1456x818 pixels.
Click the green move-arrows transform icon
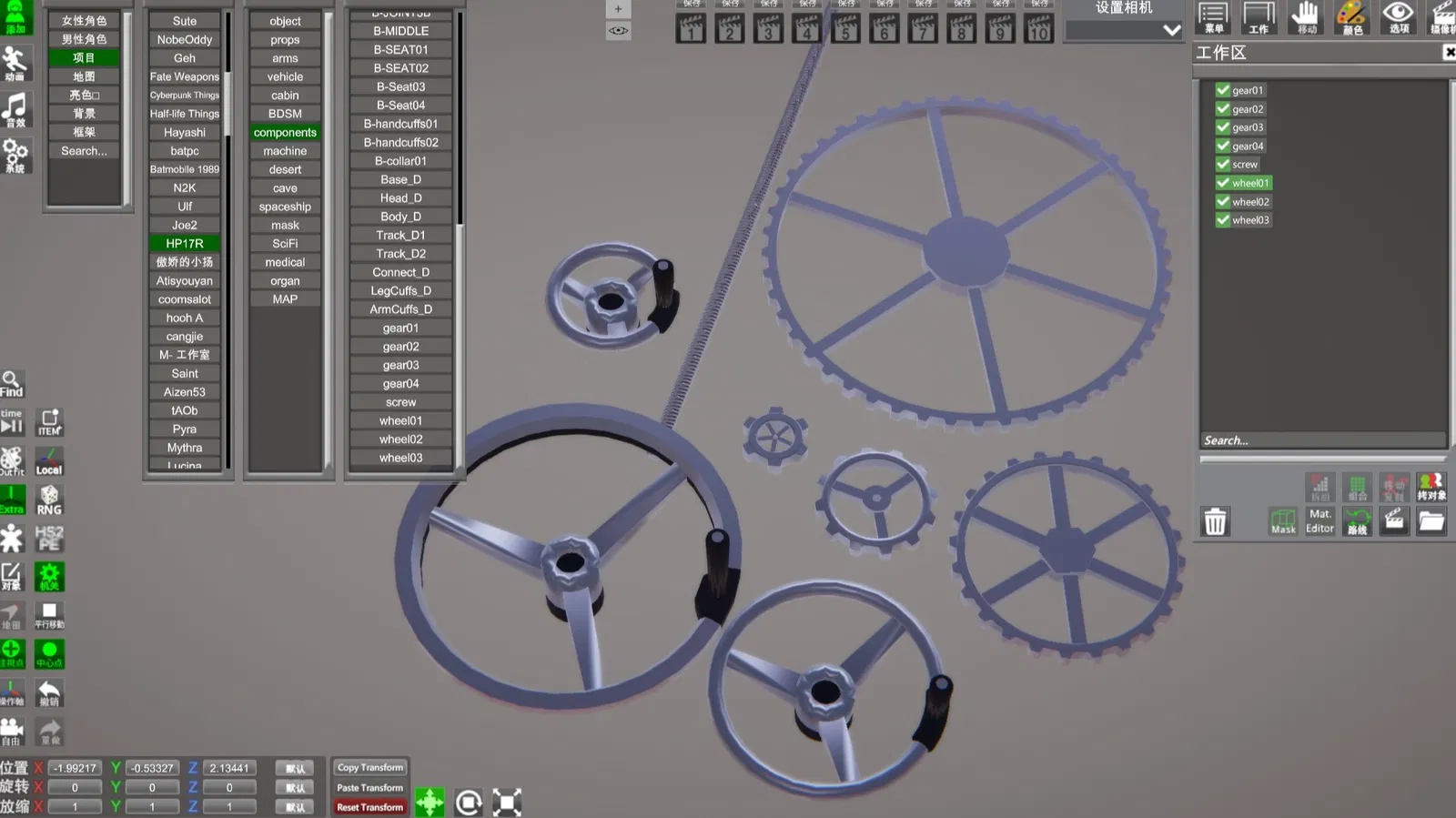pyautogui.click(x=430, y=803)
